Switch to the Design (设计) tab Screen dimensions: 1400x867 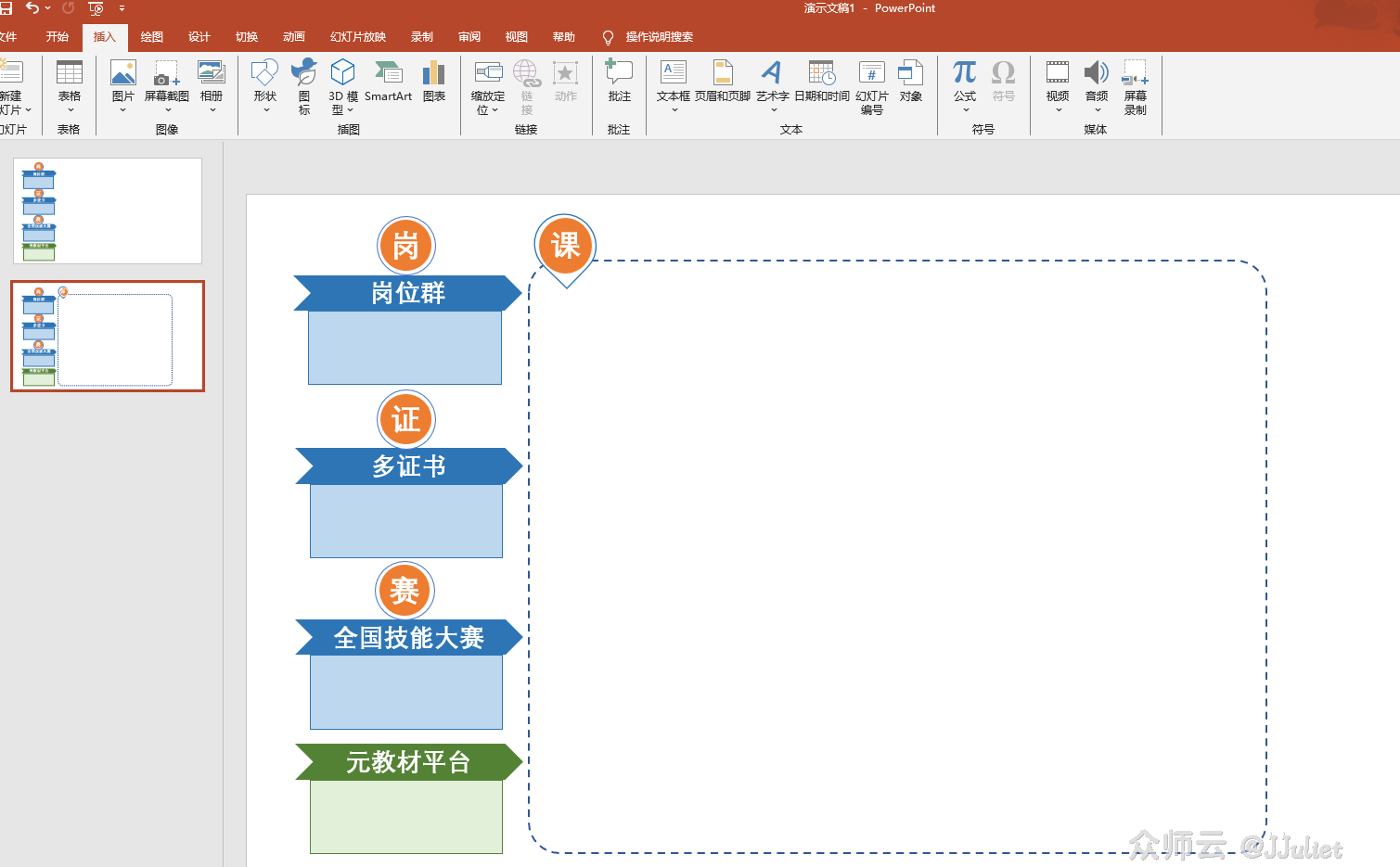(x=199, y=37)
